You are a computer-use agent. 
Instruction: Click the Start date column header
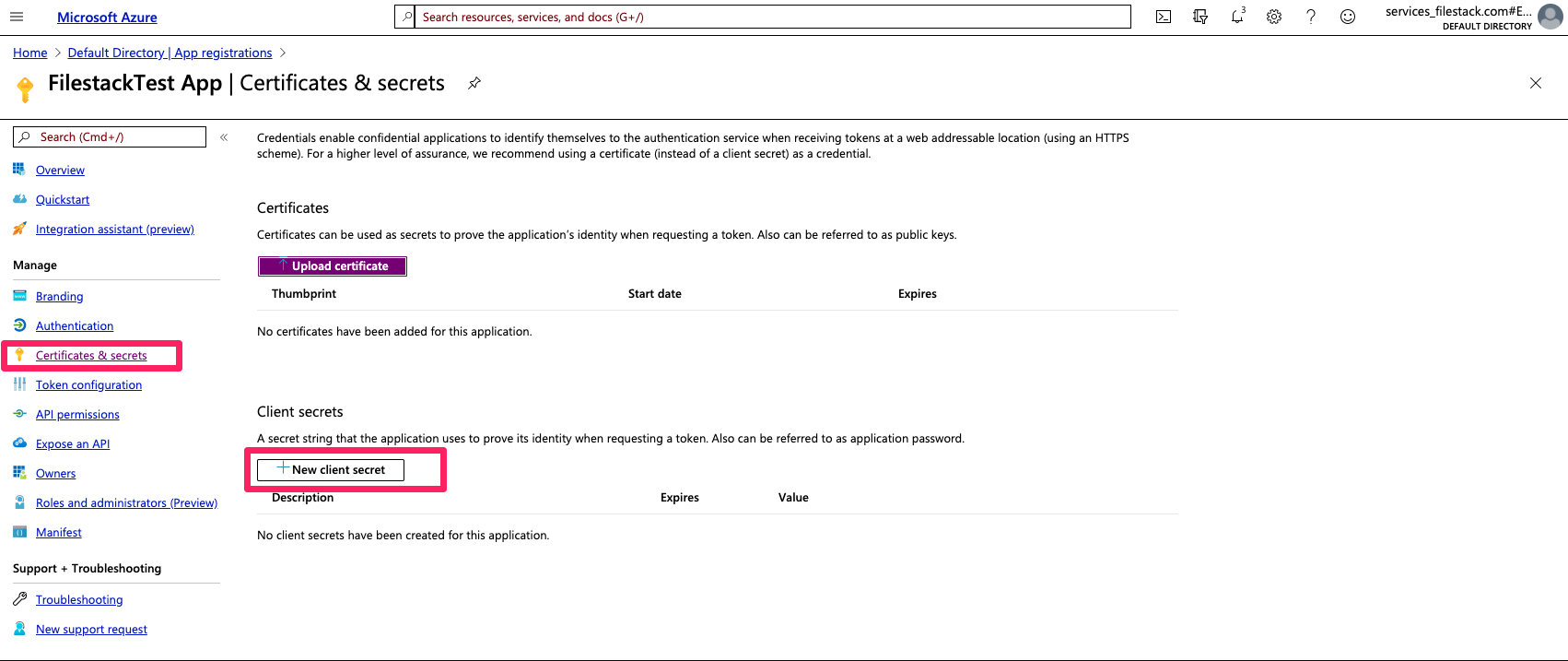(x=655, y=294)
